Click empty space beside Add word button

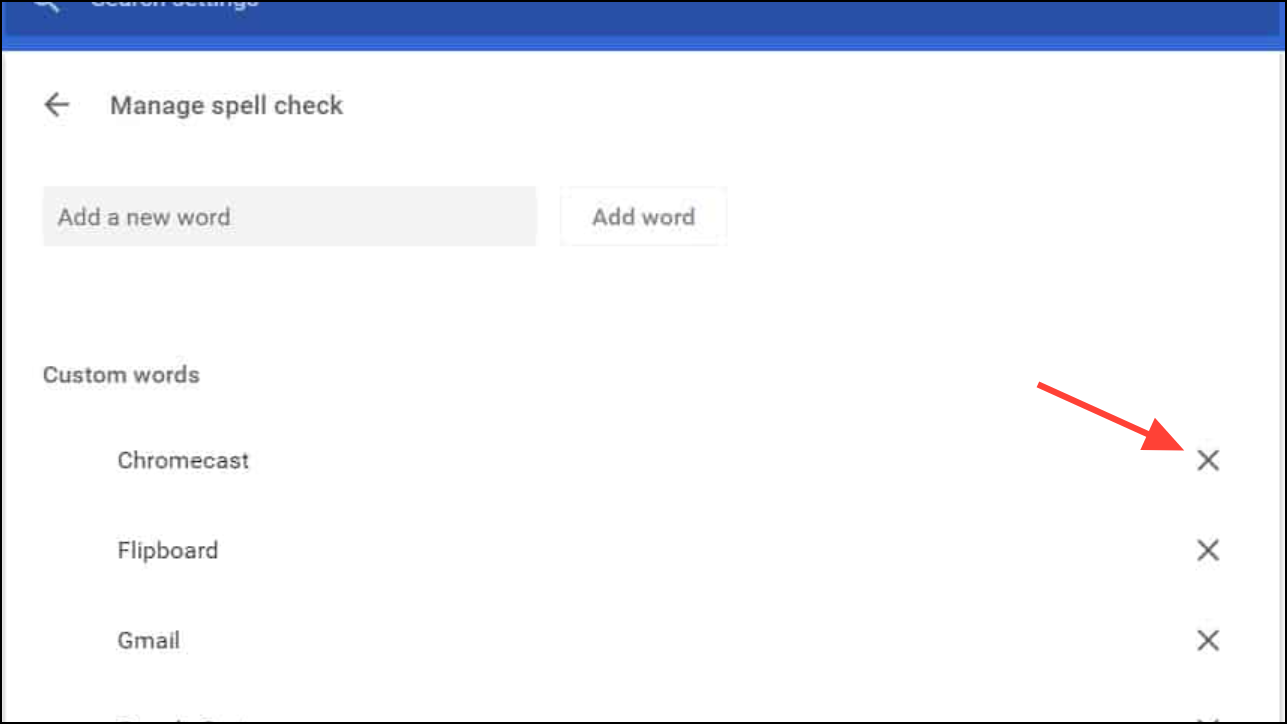coord(950,217)
